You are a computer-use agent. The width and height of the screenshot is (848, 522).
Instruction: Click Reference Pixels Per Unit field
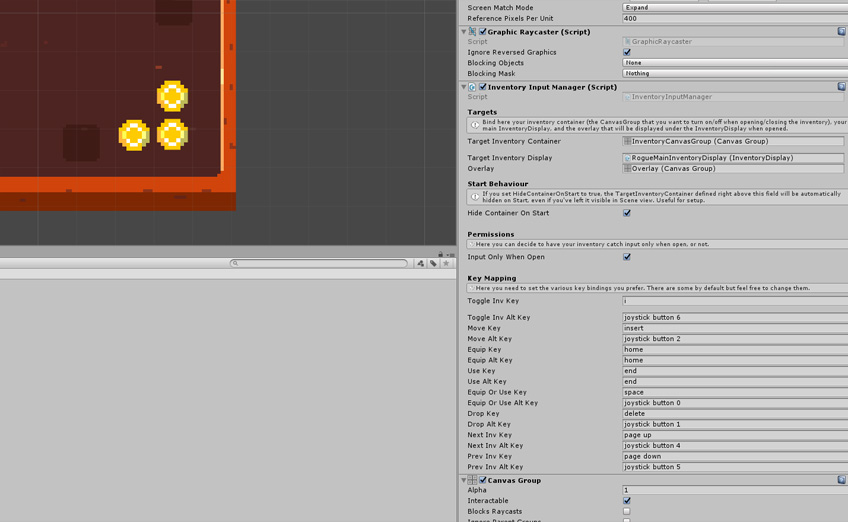735,18
